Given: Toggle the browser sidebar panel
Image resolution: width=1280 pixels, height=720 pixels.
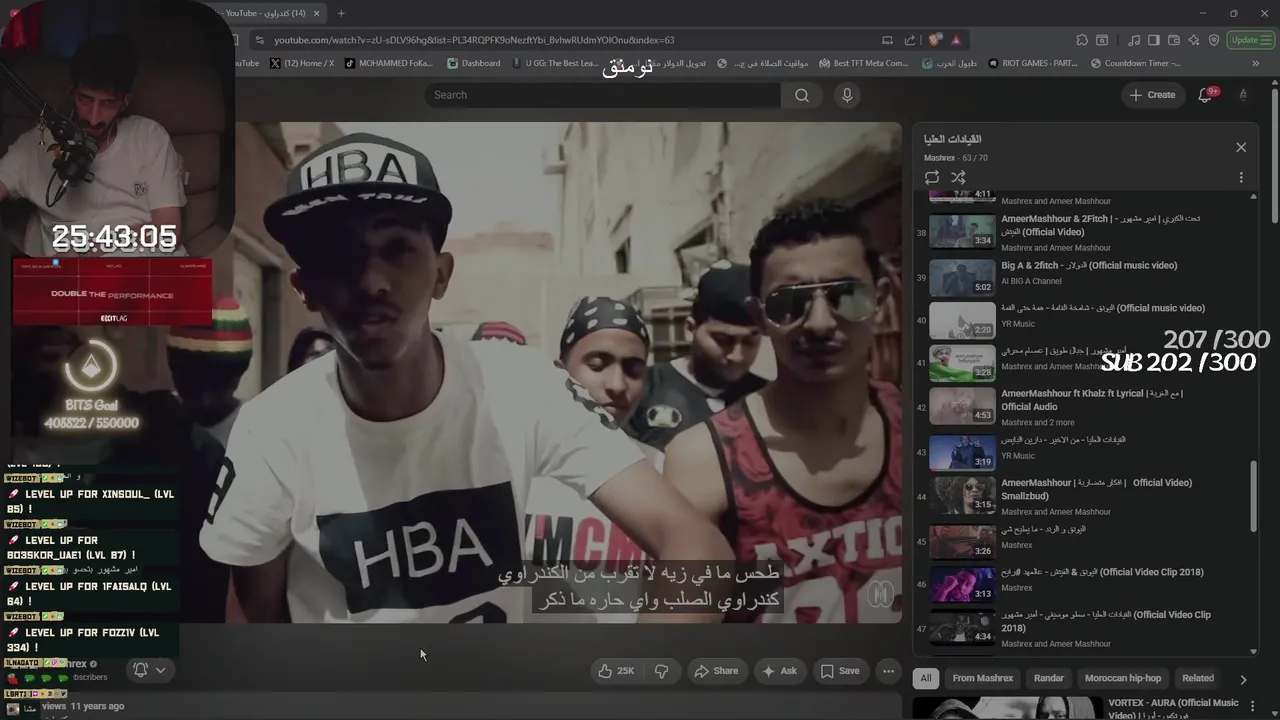Looking at the screenshot, I should click(x=1154, y=40).
